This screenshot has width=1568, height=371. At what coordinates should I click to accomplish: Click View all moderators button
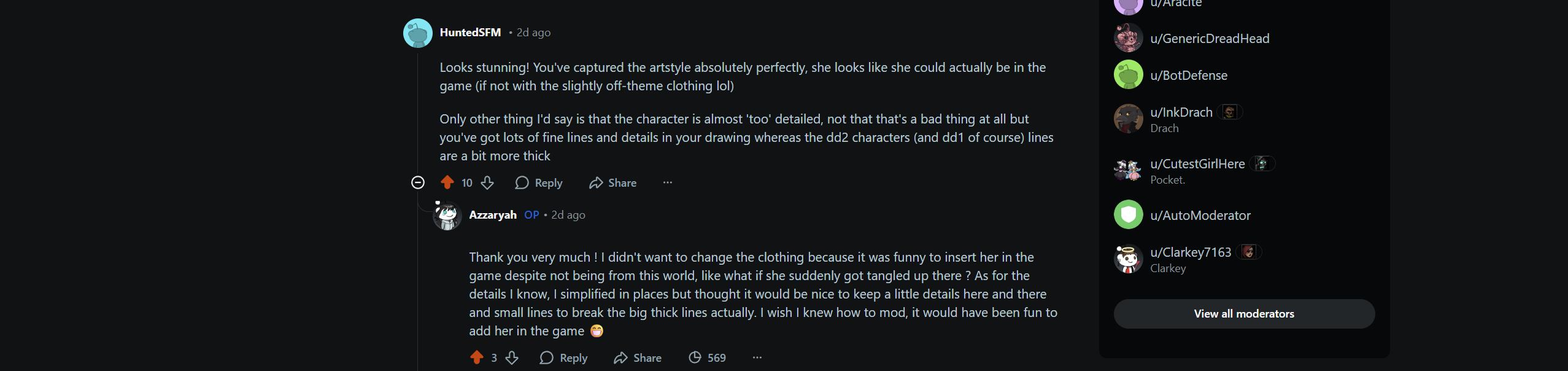click(1244, 314)
